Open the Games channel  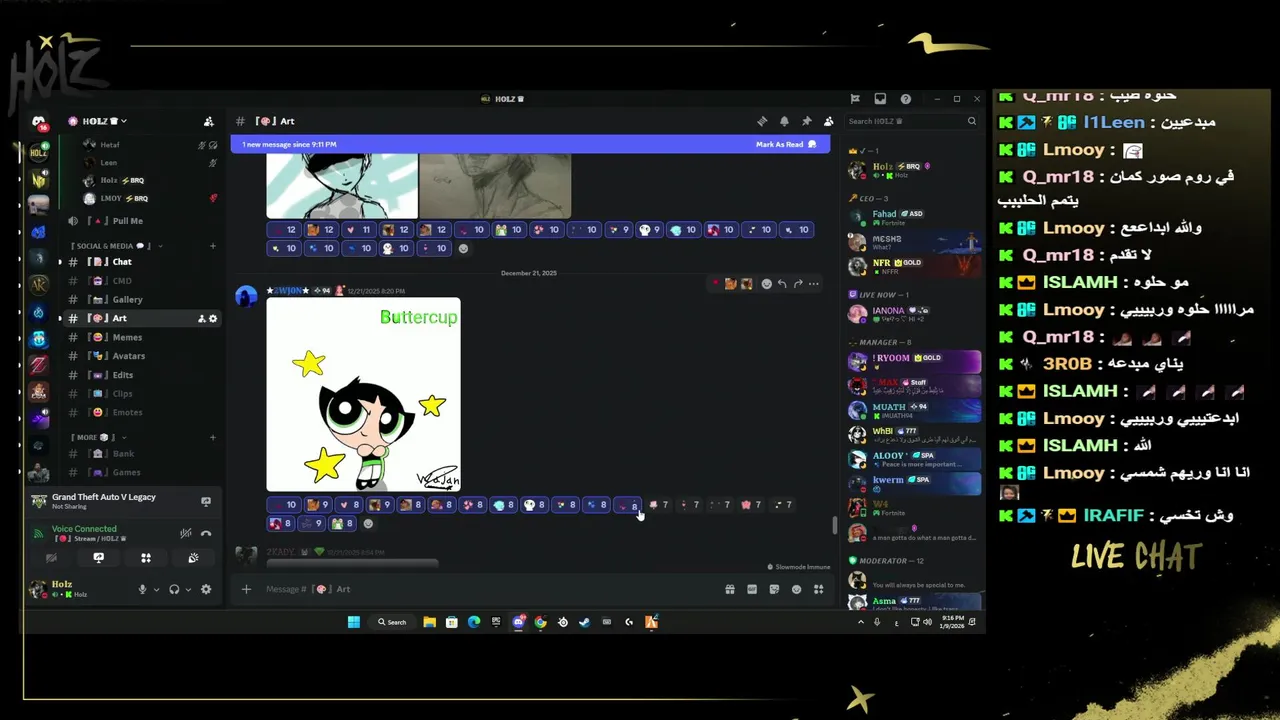(141, 472)
